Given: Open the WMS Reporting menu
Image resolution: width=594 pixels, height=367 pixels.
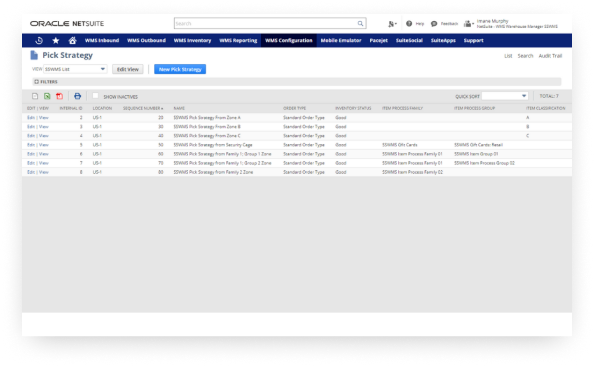Looking at the screenshot, I should point(238,41).
